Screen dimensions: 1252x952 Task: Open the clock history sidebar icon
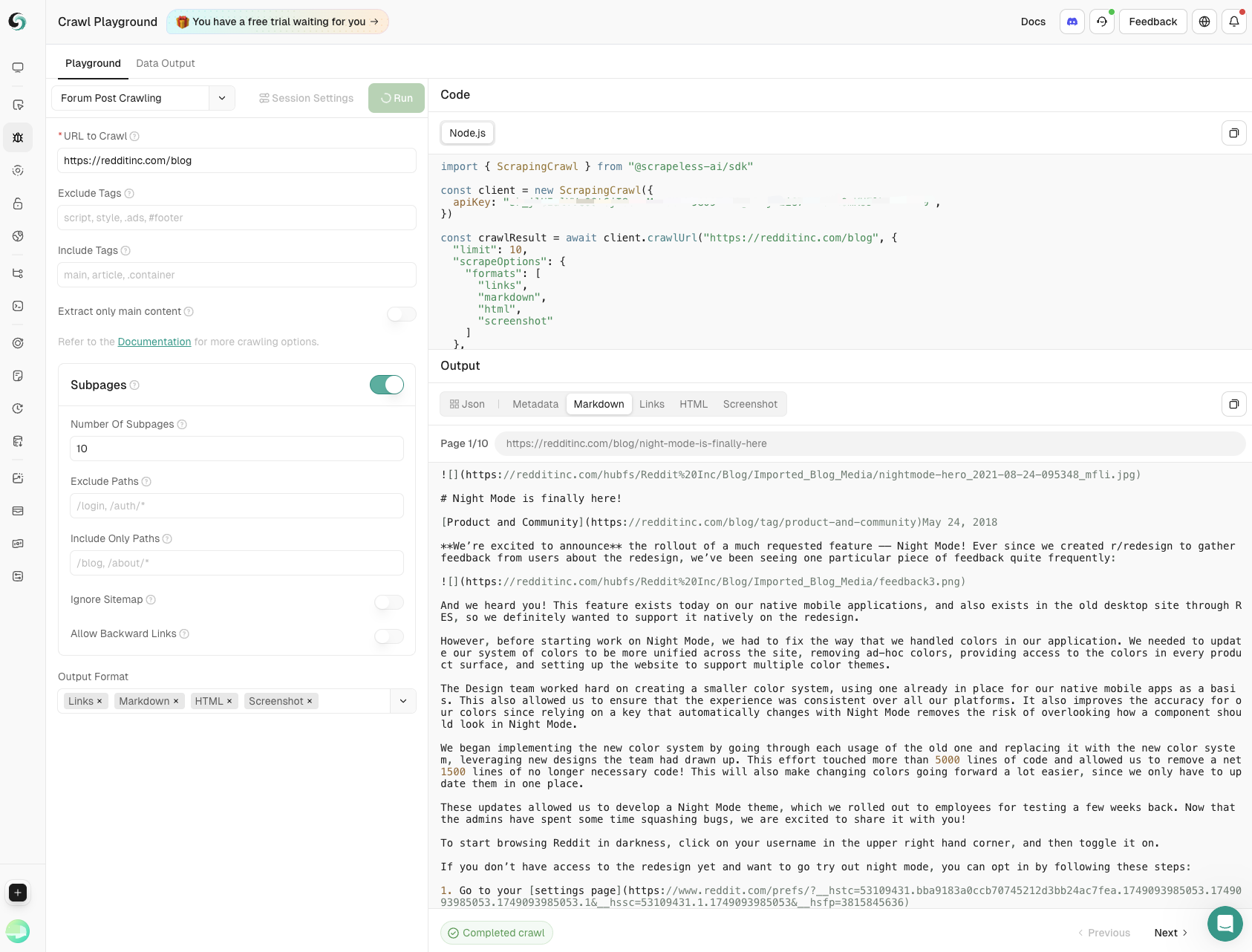pyautogui.click(x=18, y=408)
